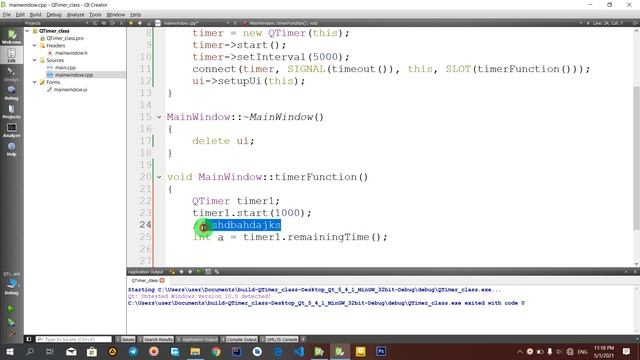Close the QTimer_class output tab
This screenshot has height=360, width=640.
tap(162, 280)
